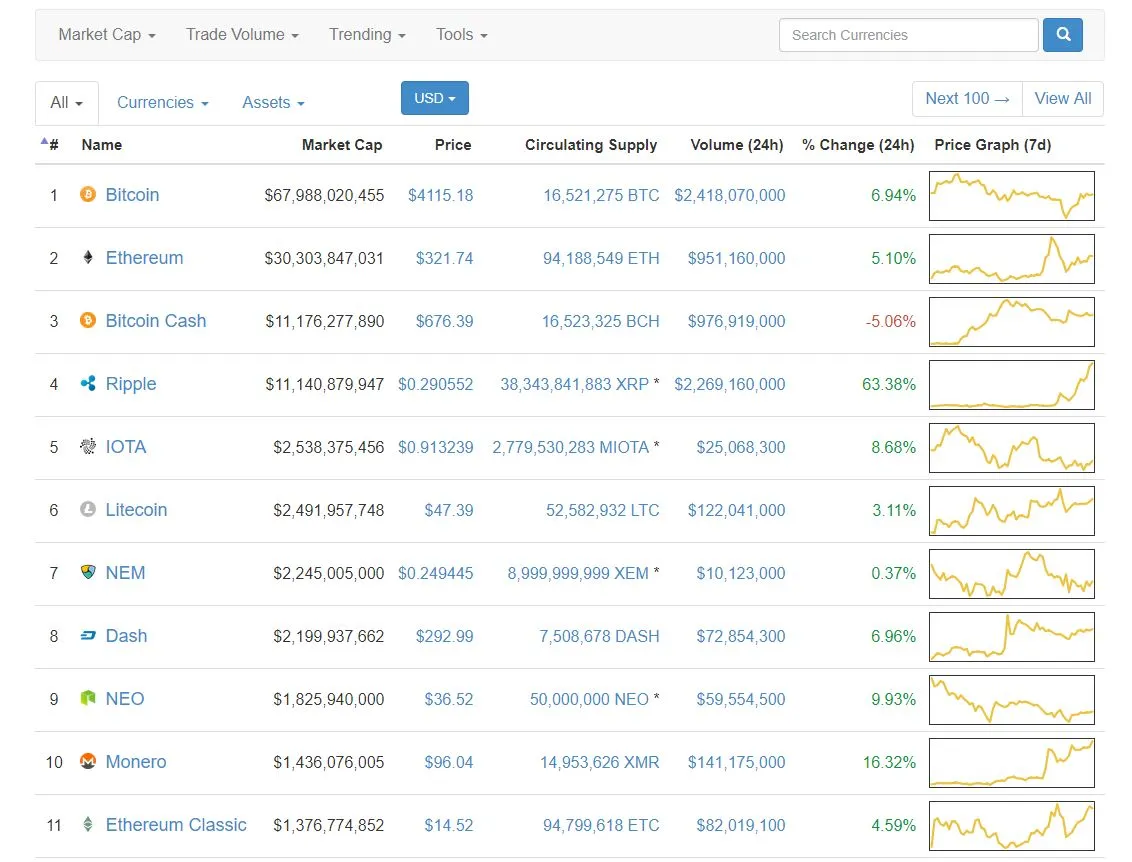Click circulating supply 16,521,275 BTC

(601, 195)
